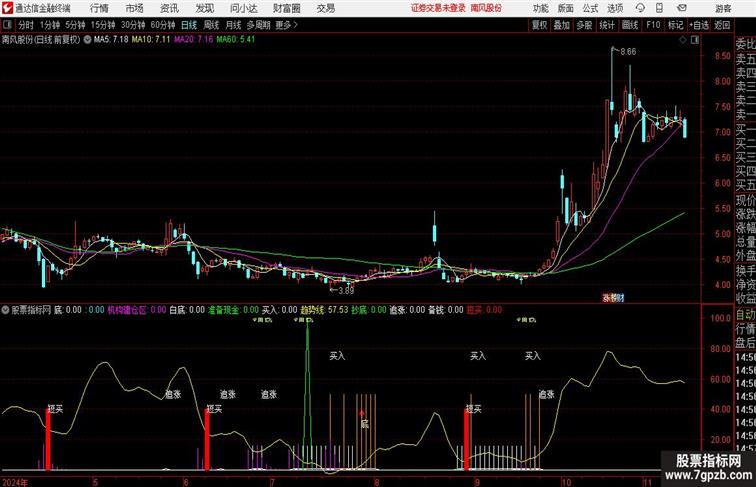This screenshot has width=756, height=487.
Task: Click the 南风股份(日线 前复权) chart title
Action: point(41,40)
